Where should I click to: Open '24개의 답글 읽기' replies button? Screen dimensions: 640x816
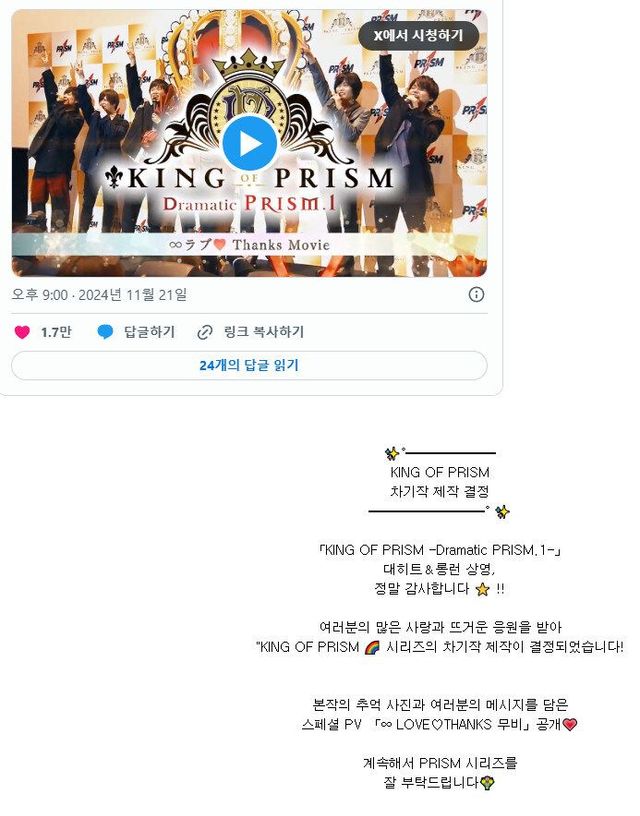point(249,365)
